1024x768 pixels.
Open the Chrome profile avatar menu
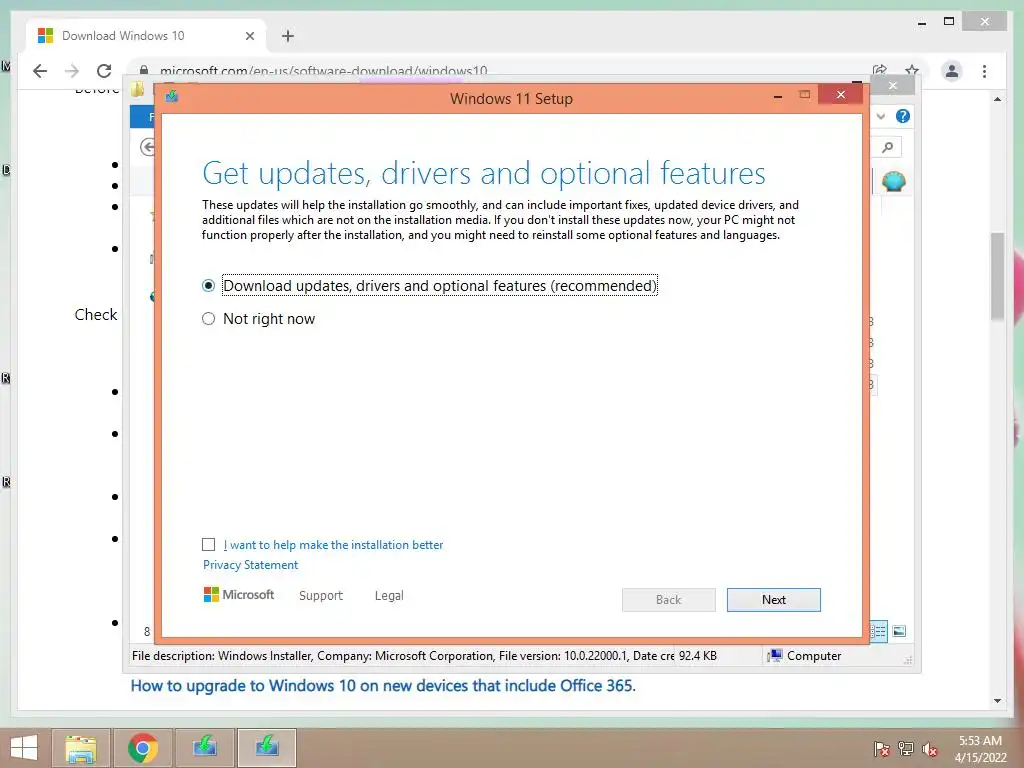[952, 71]
